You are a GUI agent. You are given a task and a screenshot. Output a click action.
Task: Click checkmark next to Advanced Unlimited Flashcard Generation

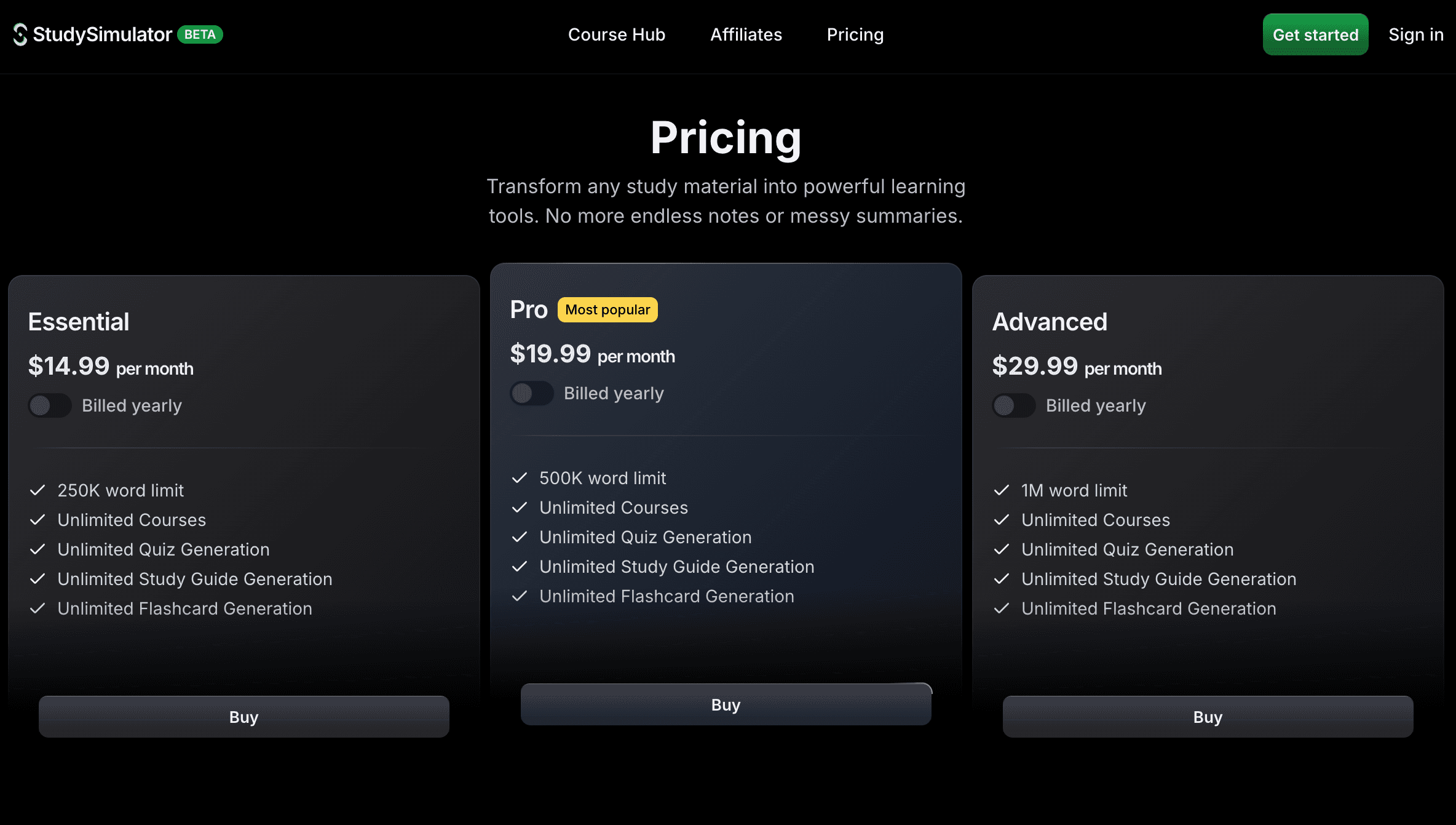(x=1002, y=608)
